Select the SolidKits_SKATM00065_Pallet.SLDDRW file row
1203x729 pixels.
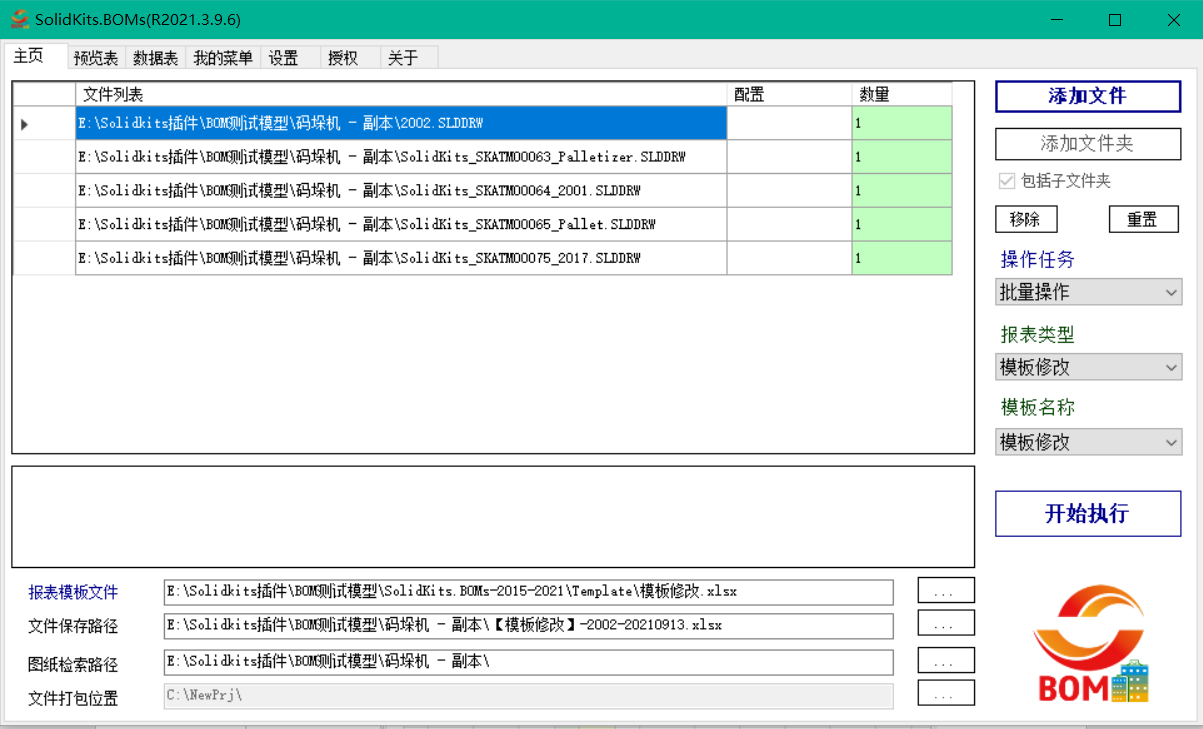coord(400,224)
